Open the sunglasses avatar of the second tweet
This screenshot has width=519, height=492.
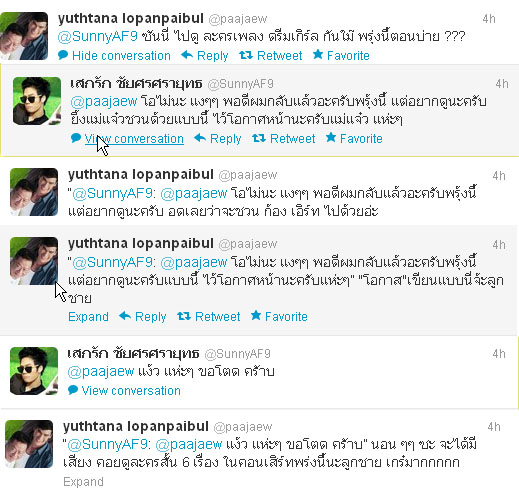click(x=37, y=101)
